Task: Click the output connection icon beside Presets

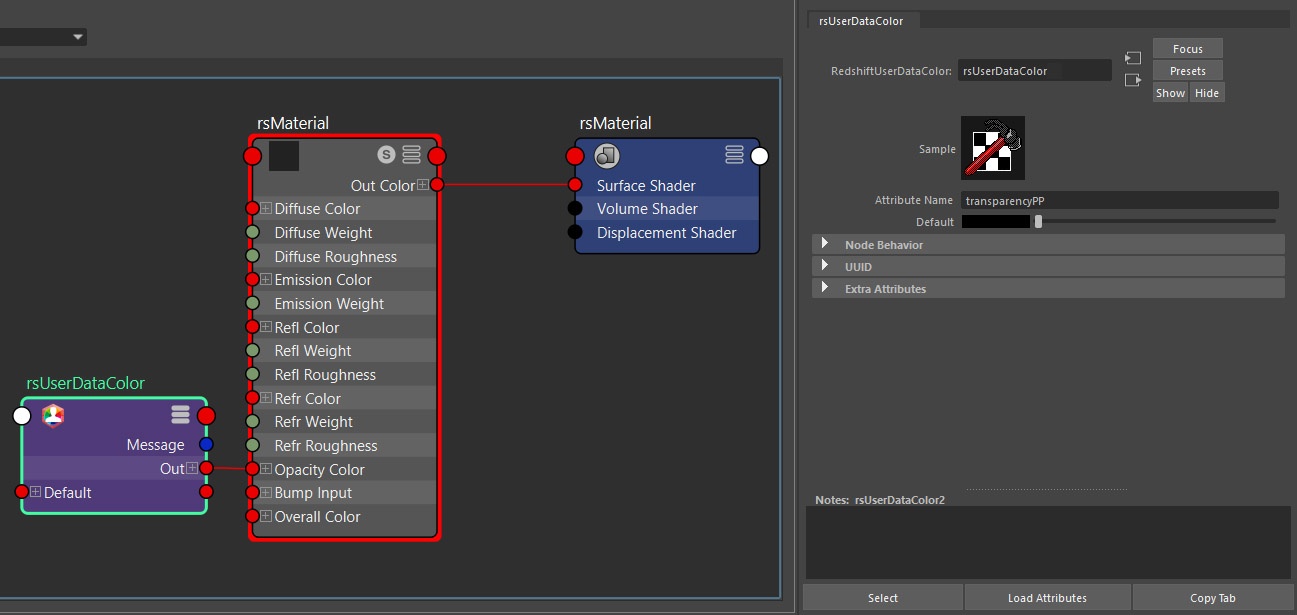Action: 1133,80
